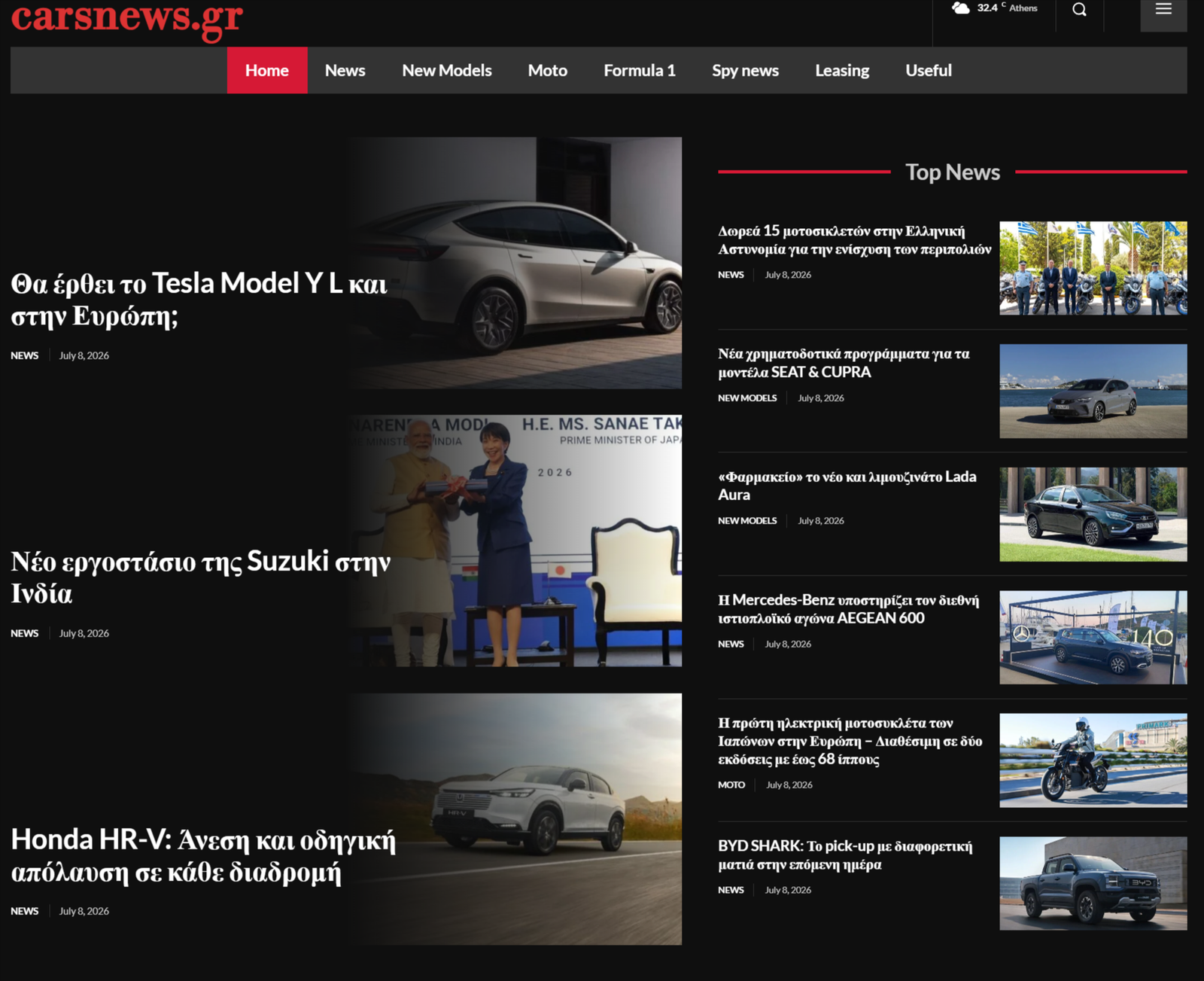Open the BYD SHARK pick-up headline
The image size is (1204, 981).
click(x=845, y=855)
